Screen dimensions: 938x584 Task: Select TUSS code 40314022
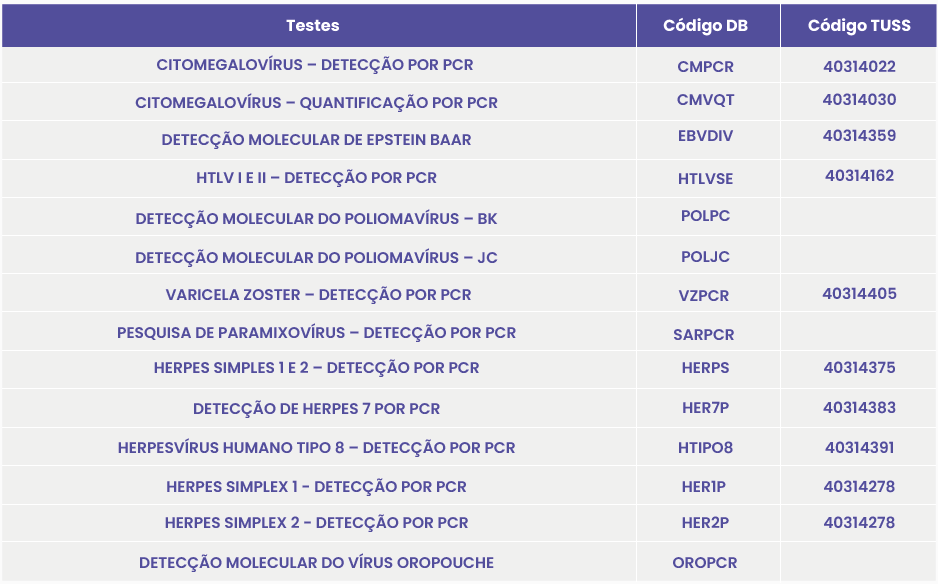(859, 68)
